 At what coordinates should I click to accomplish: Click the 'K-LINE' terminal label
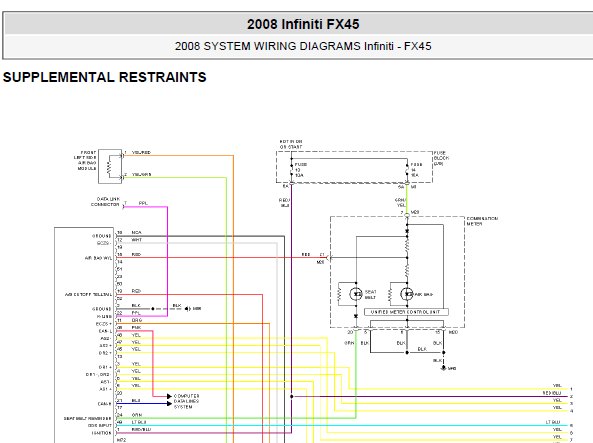[104, 317]
